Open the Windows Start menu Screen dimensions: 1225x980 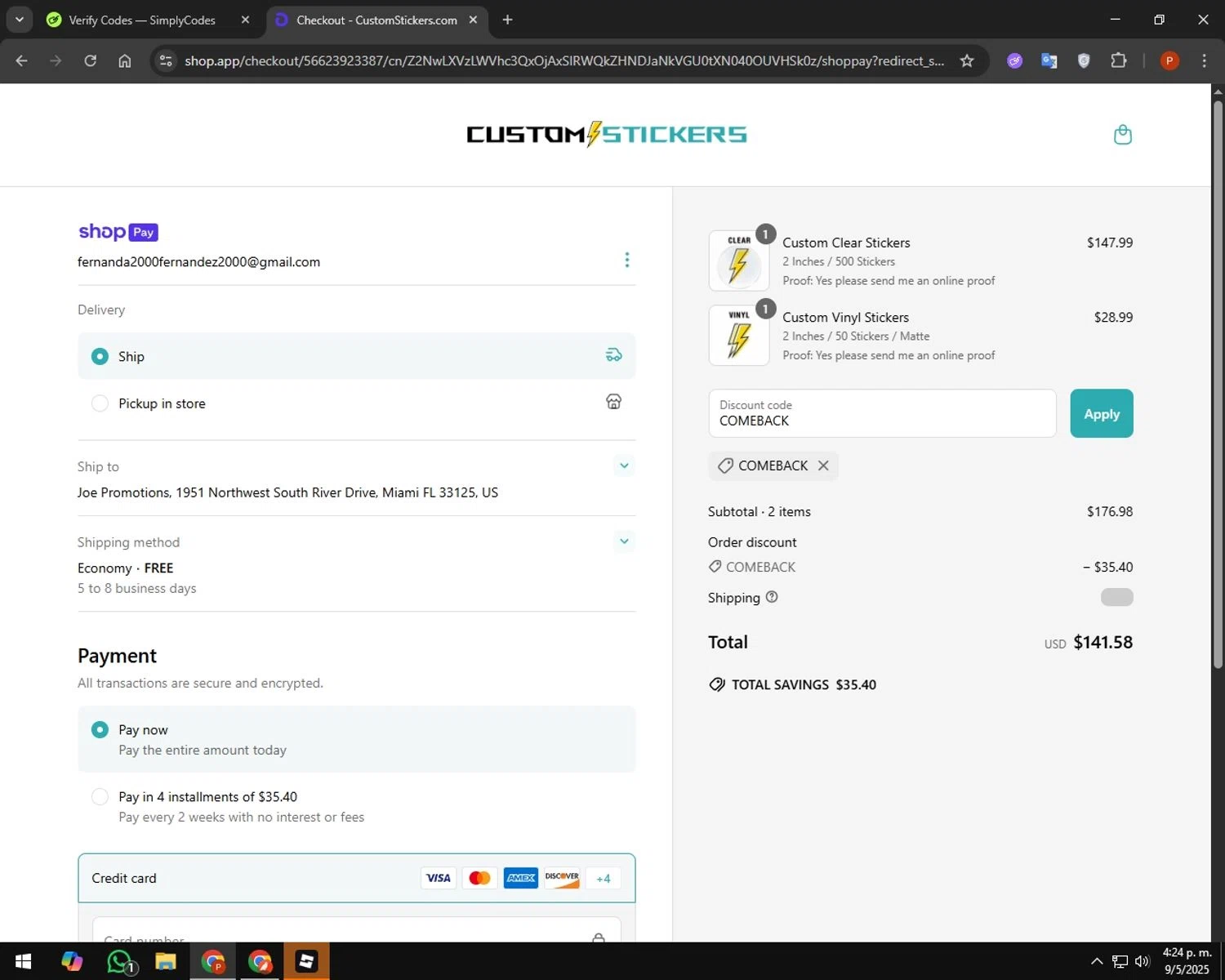[23, 962]
